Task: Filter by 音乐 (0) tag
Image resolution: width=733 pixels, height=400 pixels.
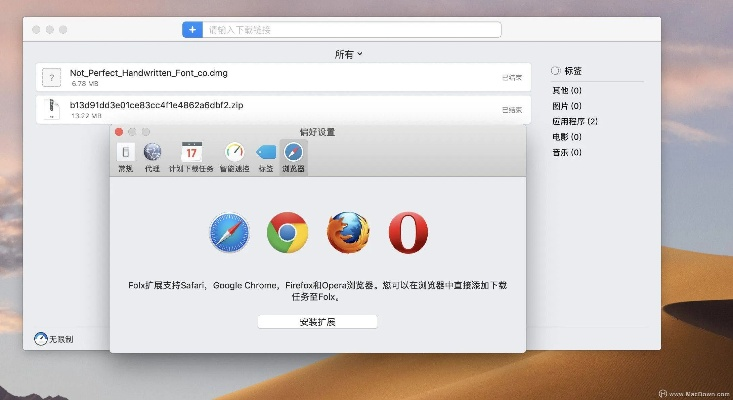Action: (567, 152)
